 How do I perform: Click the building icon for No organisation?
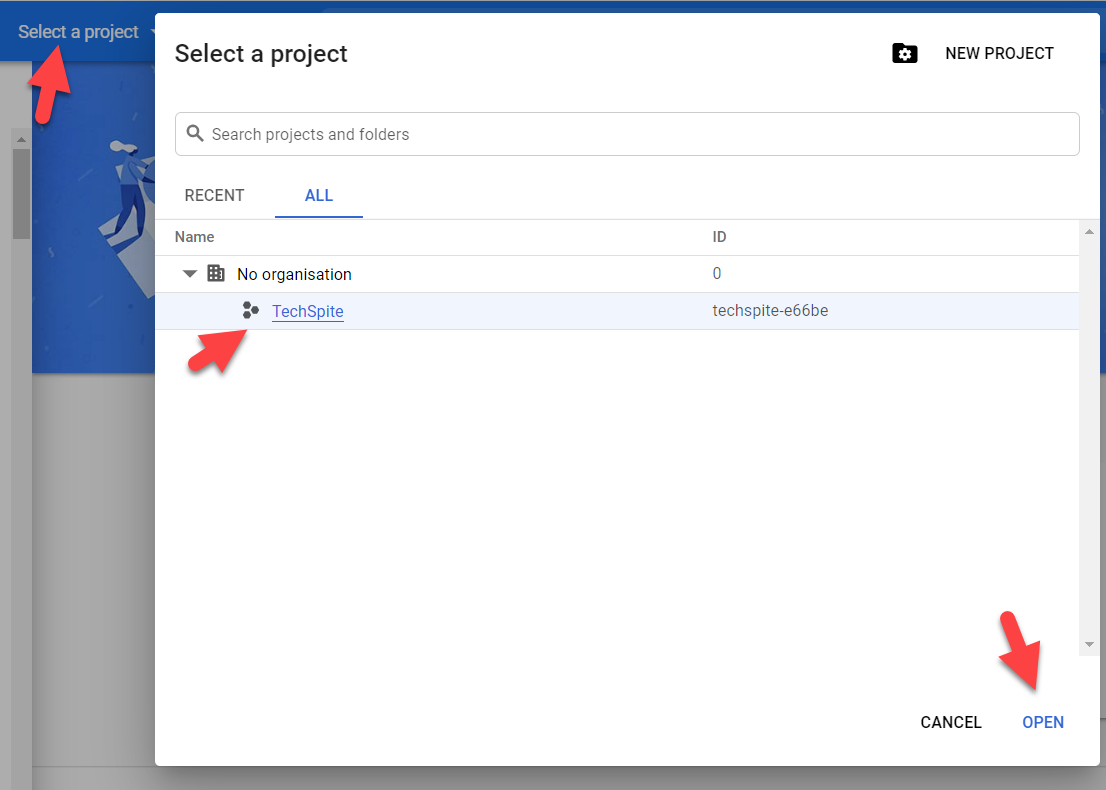(216, 273)
